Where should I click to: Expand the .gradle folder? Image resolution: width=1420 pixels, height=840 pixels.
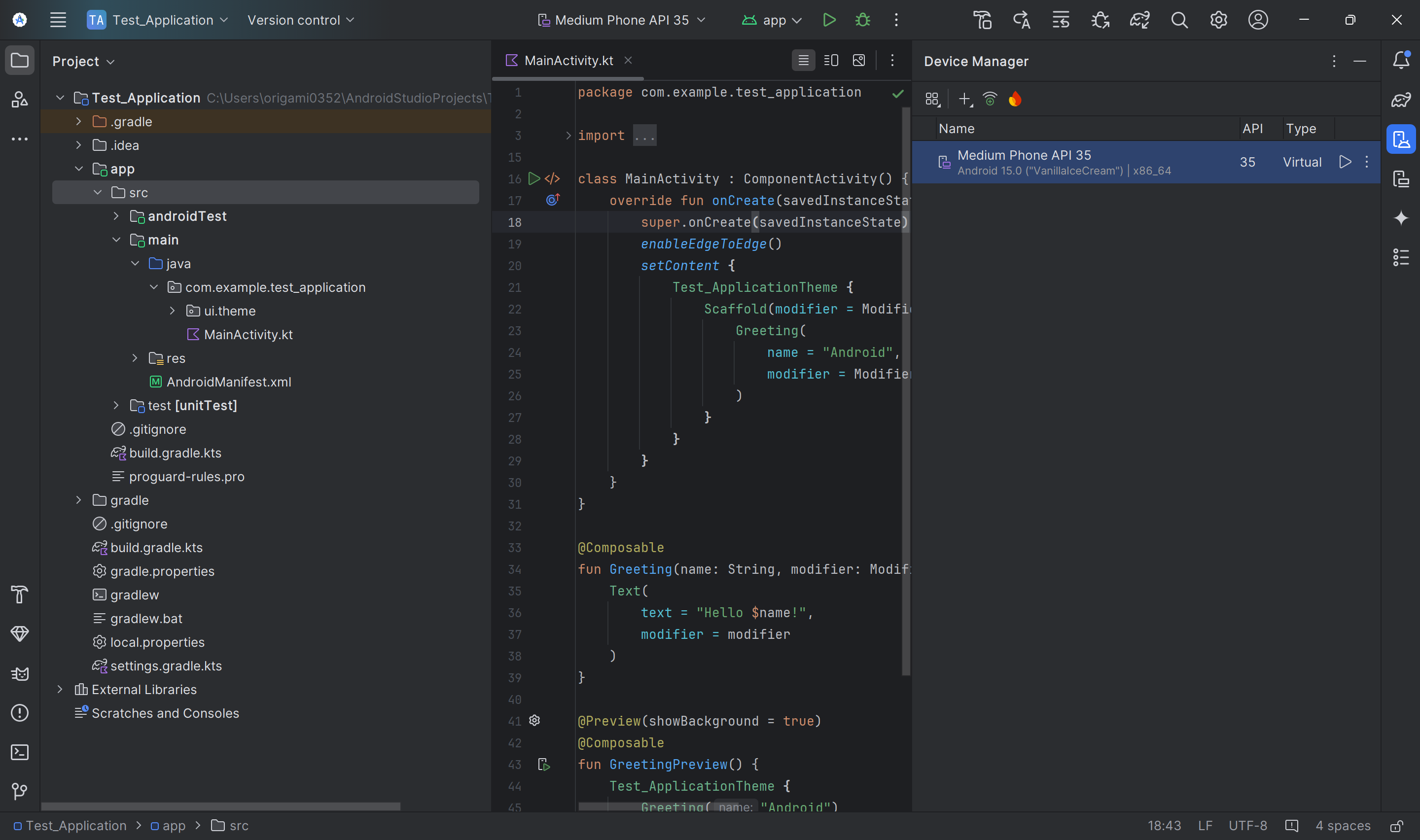click(x=79, y=121)
